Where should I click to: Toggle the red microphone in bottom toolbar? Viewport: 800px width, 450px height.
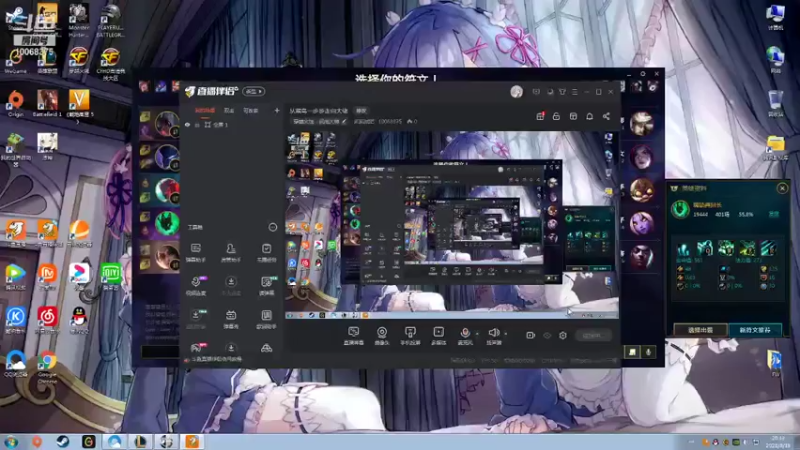pyautogui.click(x=465, y=336)
